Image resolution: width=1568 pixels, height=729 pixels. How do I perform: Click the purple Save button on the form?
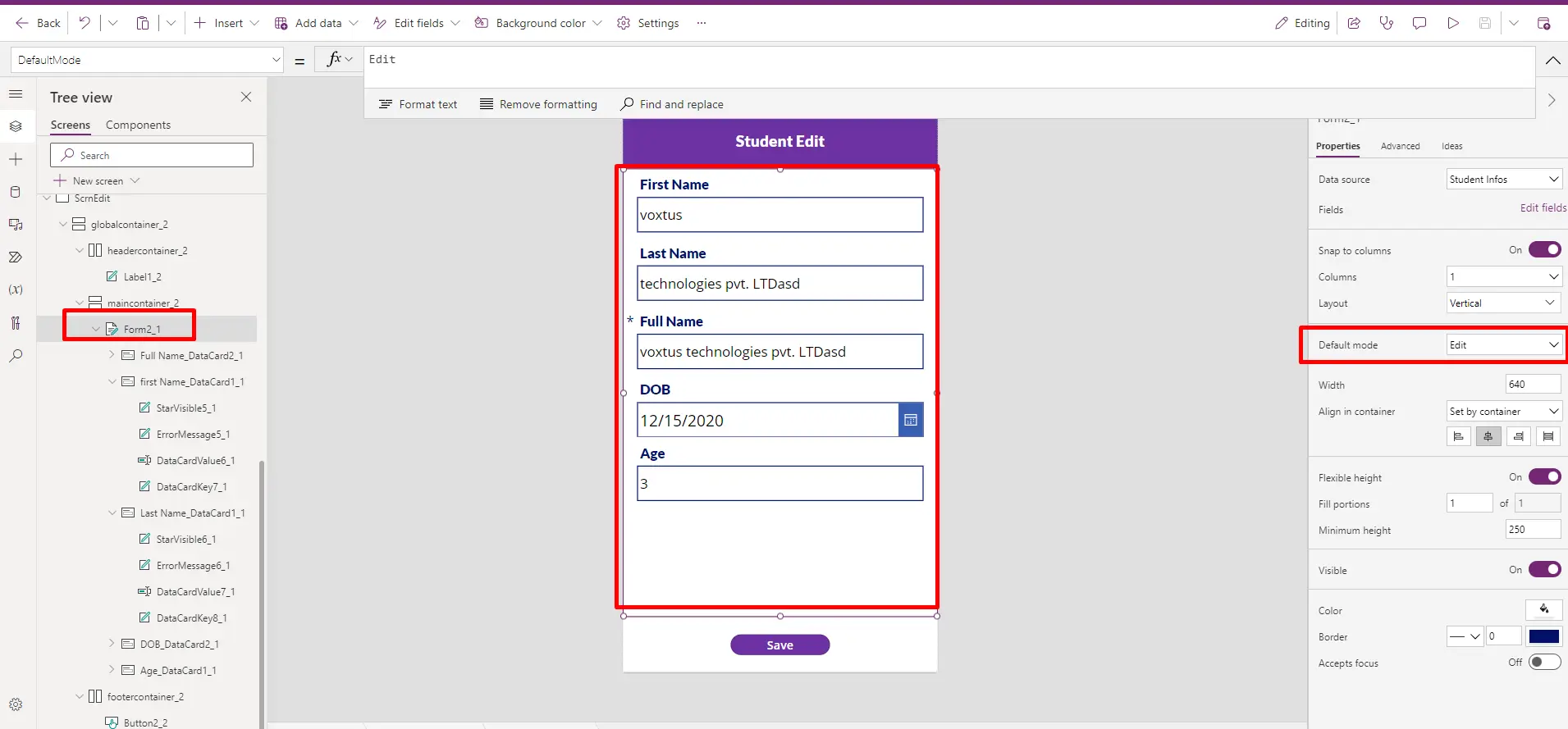[x=779, y=645]
